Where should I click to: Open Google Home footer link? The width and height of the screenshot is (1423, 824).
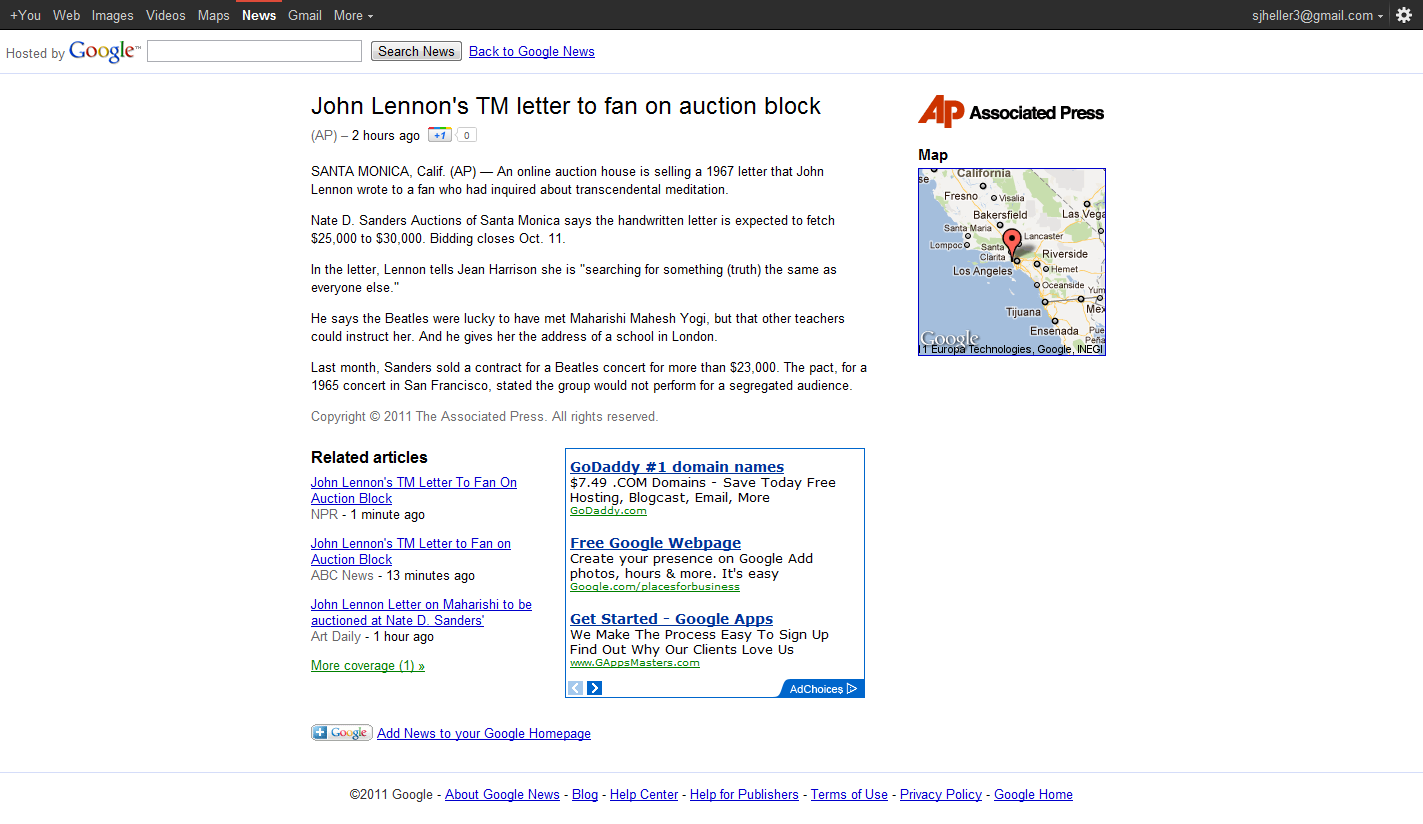pos(1033,794)
